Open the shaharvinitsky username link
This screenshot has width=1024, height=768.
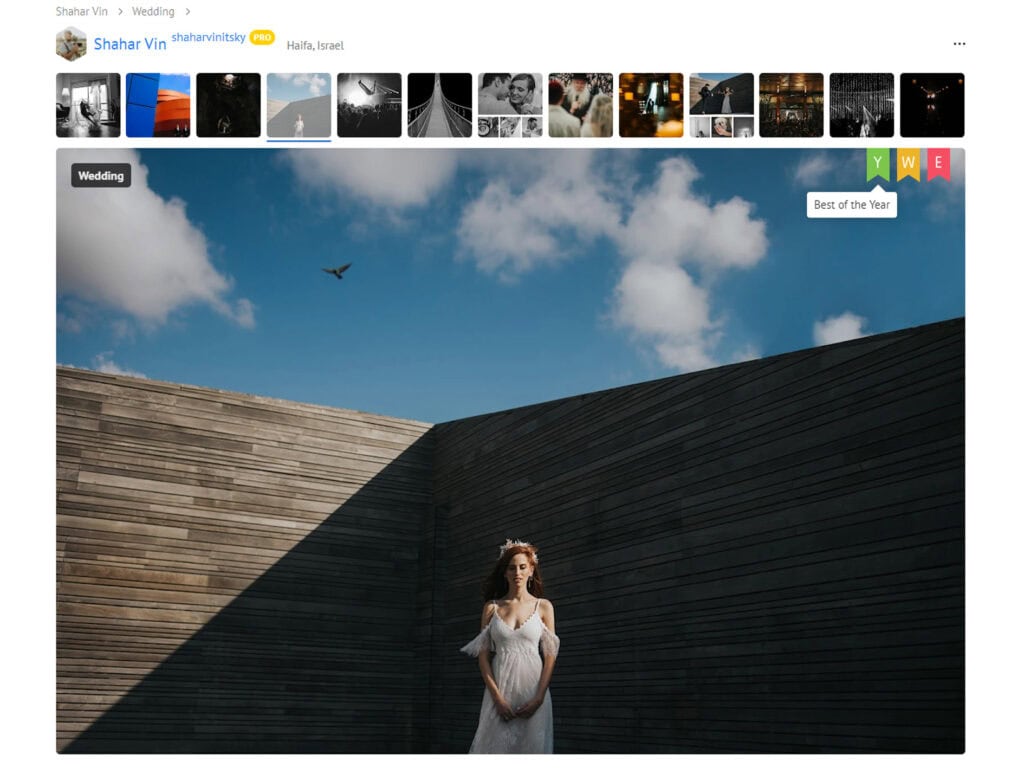(208, 38)
